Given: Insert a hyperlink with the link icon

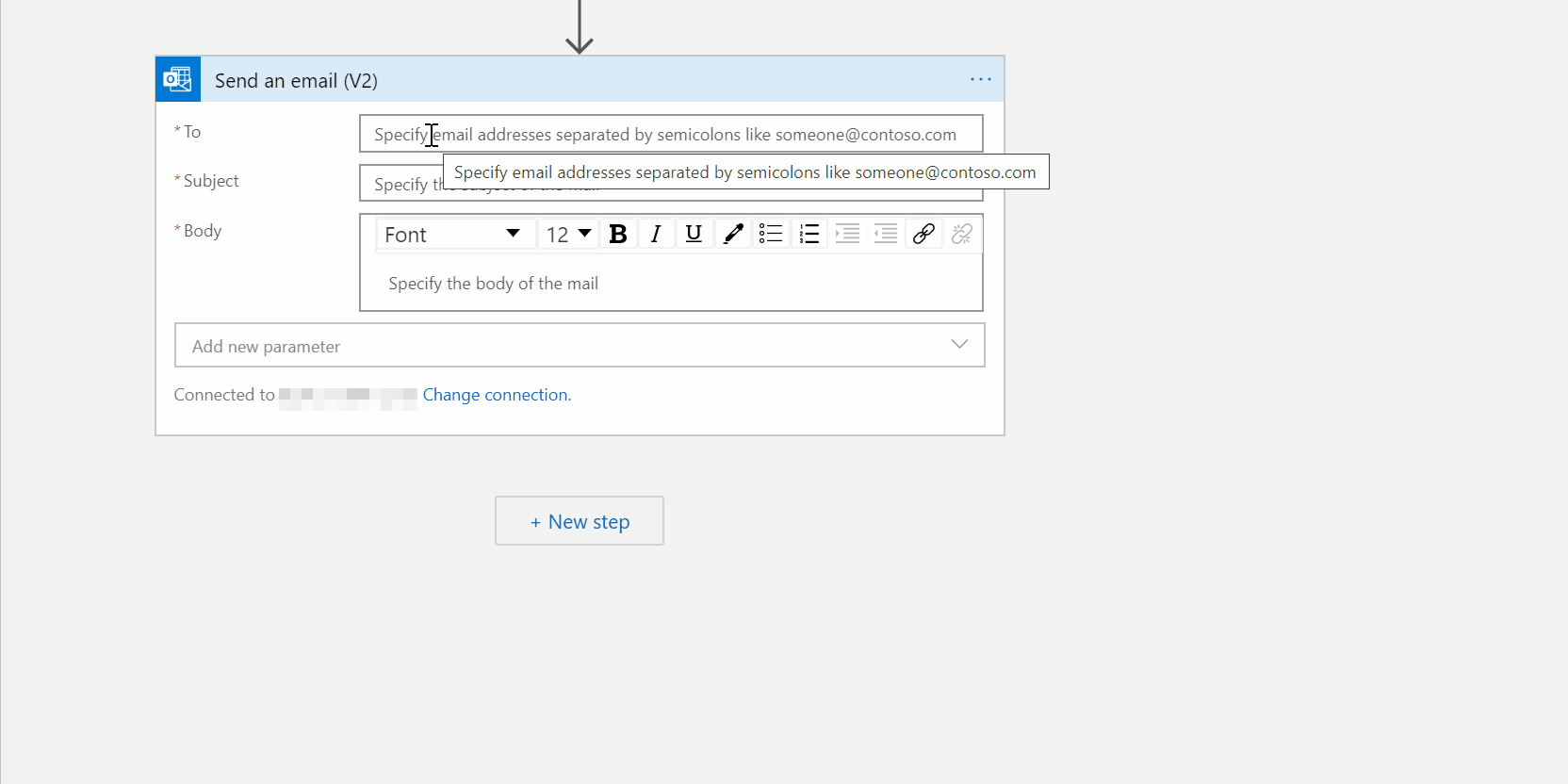Looking at the screenshot, I should tap(923, 234).
